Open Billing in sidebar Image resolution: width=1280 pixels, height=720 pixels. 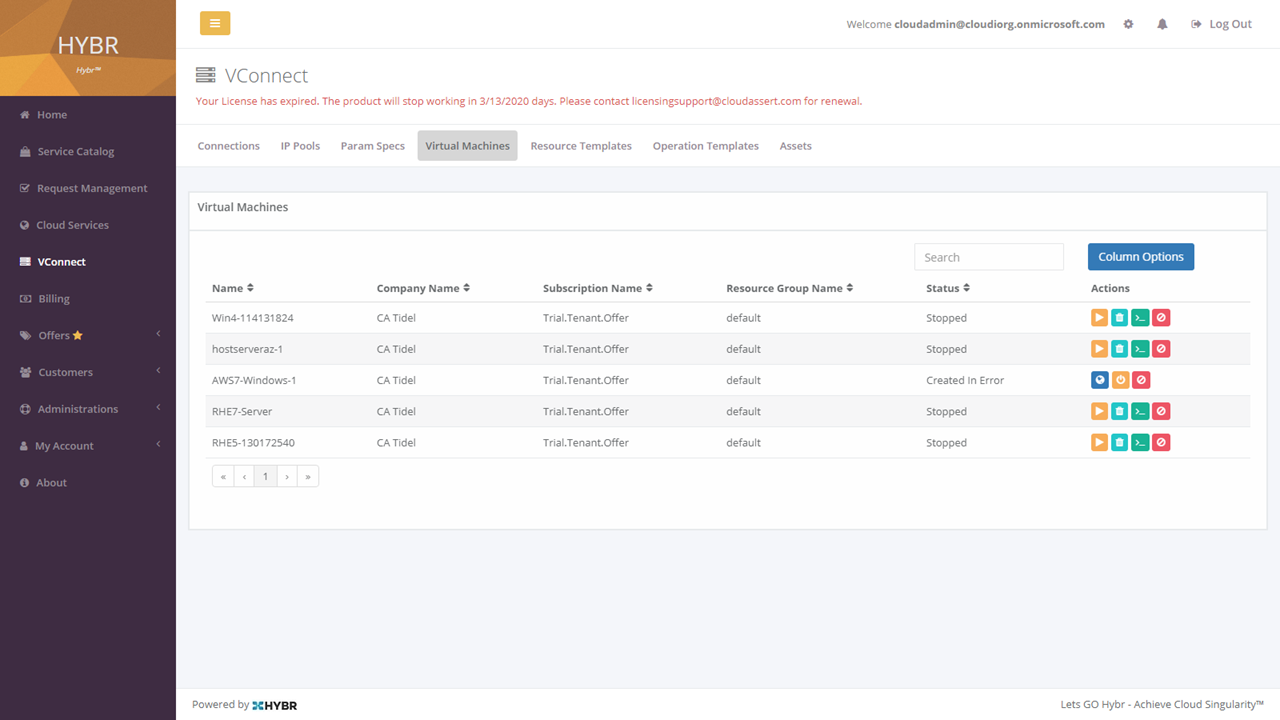pyautogui.click(x=88, y=299)
